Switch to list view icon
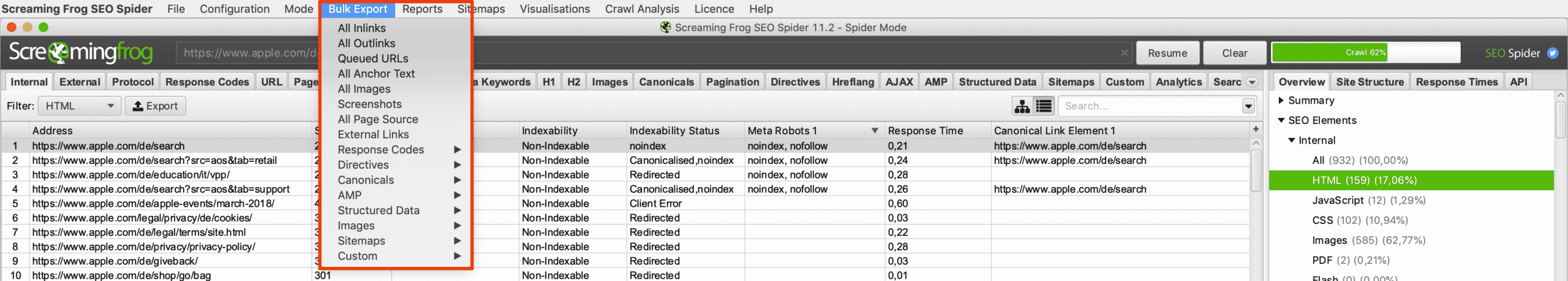This screenshot has width=1568, height=281. click(x=1044, y=106)
